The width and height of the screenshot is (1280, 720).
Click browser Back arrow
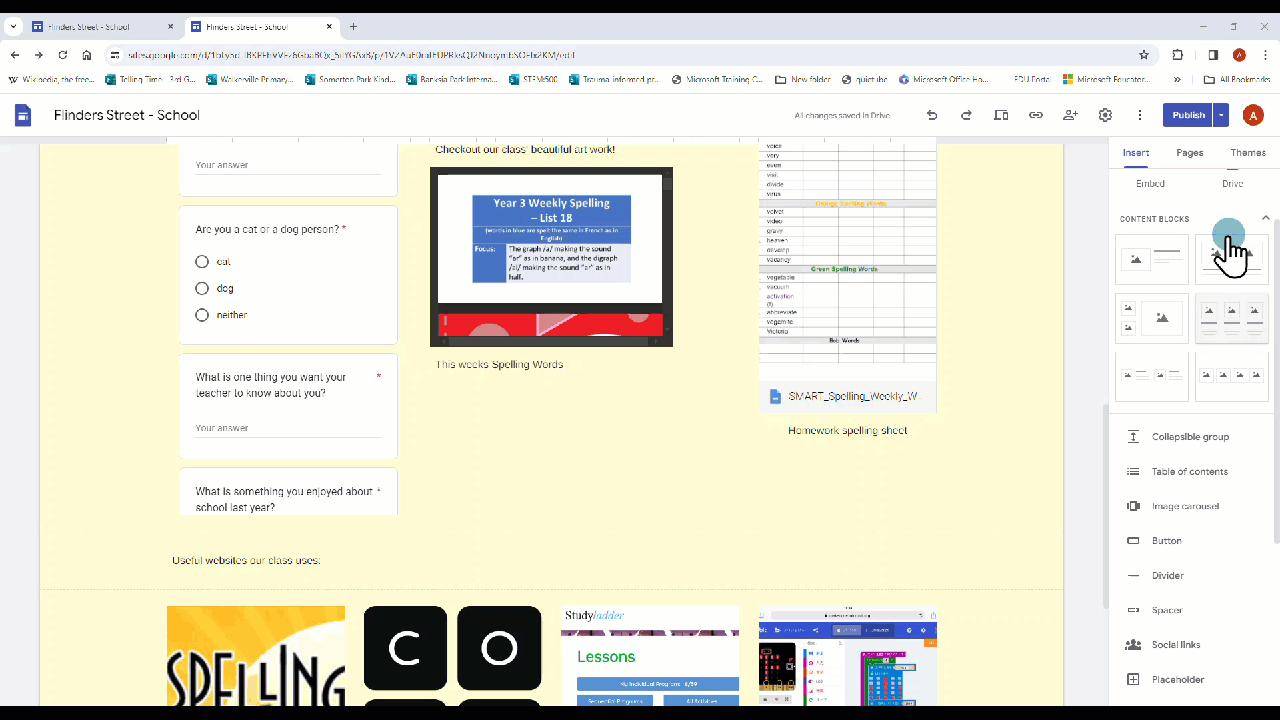(15, 55)
